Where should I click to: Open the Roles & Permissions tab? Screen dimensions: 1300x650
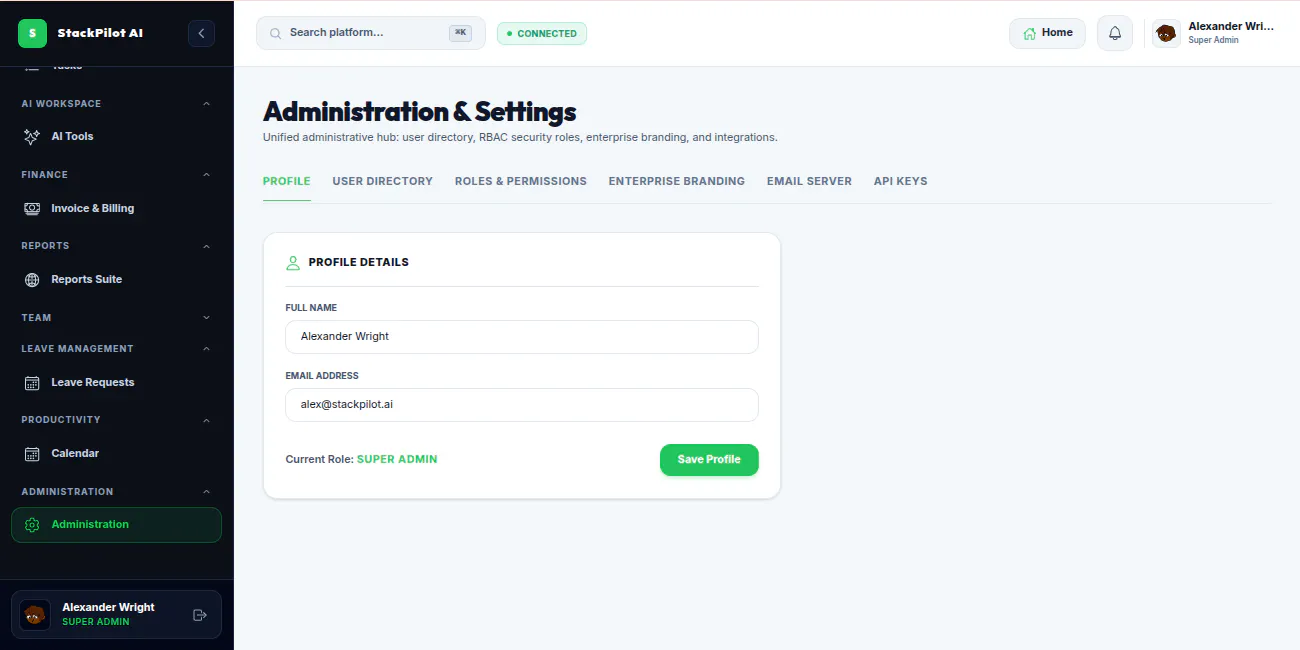(x=521, y=182)
